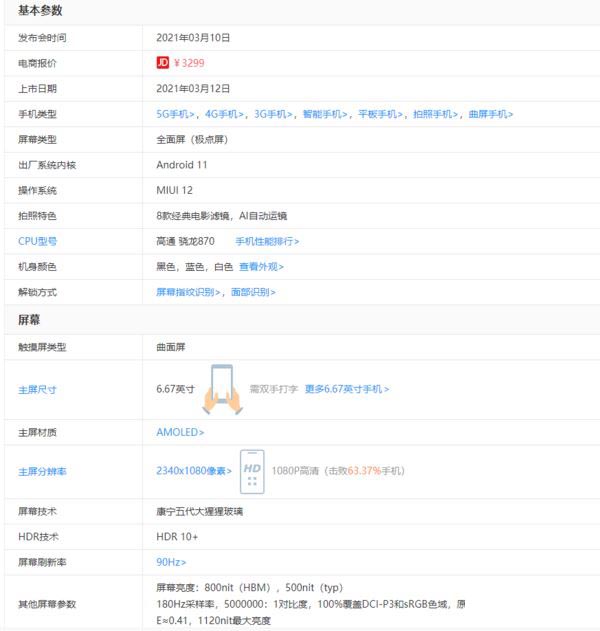The height and width of the screenshot is (631, 600).
Task: Click the 基本参数 section heading
Action: 40,10
